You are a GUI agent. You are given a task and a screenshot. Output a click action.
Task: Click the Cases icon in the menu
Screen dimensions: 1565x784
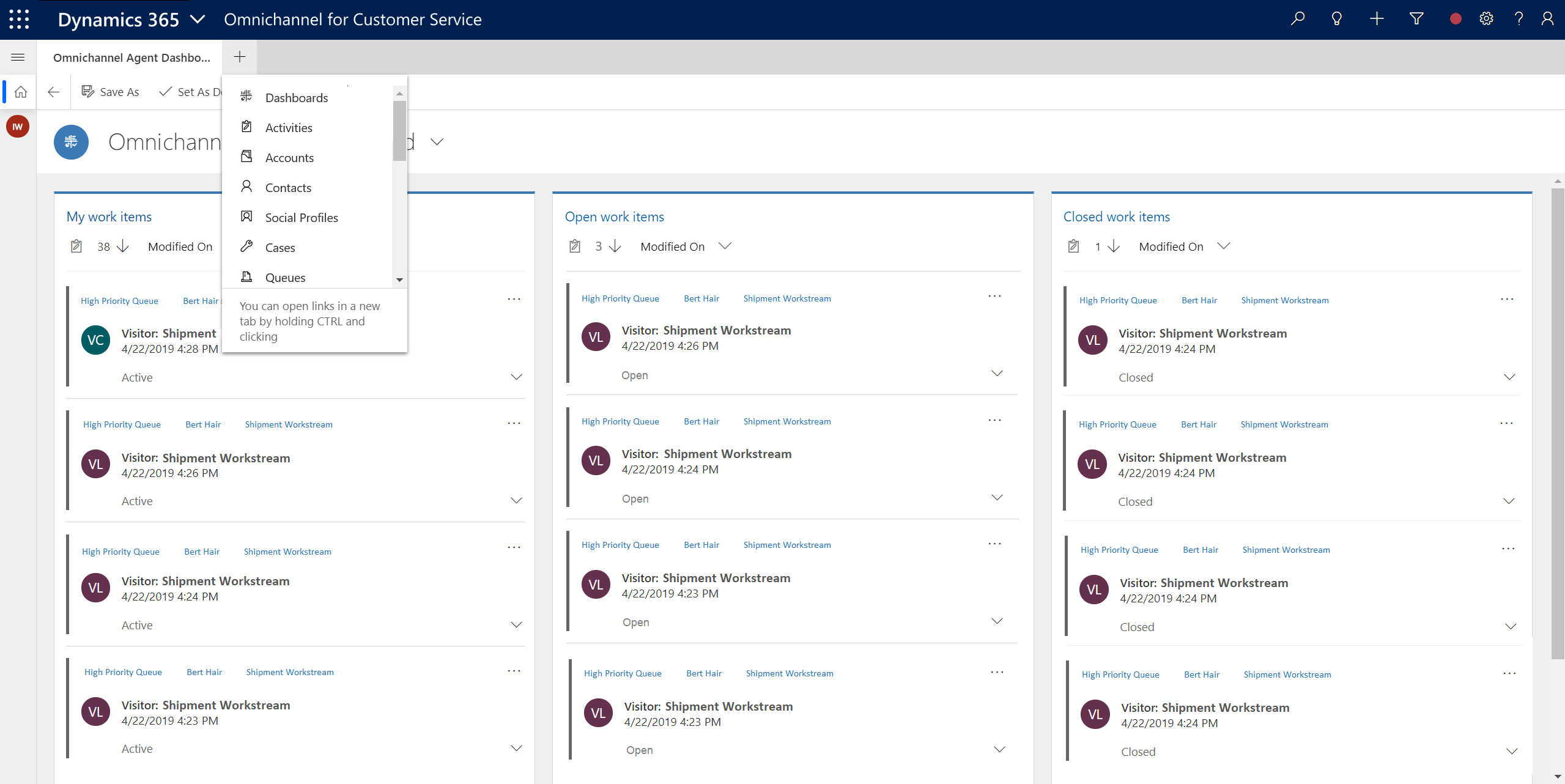click(246, 247)
